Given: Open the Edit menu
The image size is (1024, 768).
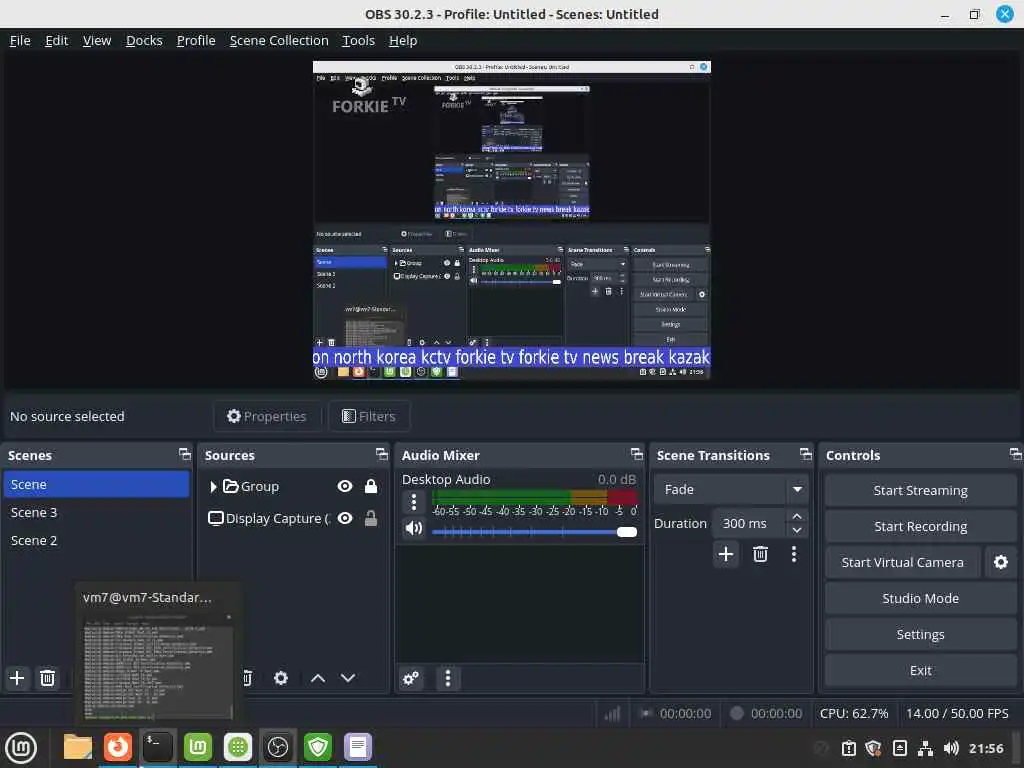Looking at the screenshot, I should [x=56, y=40].
